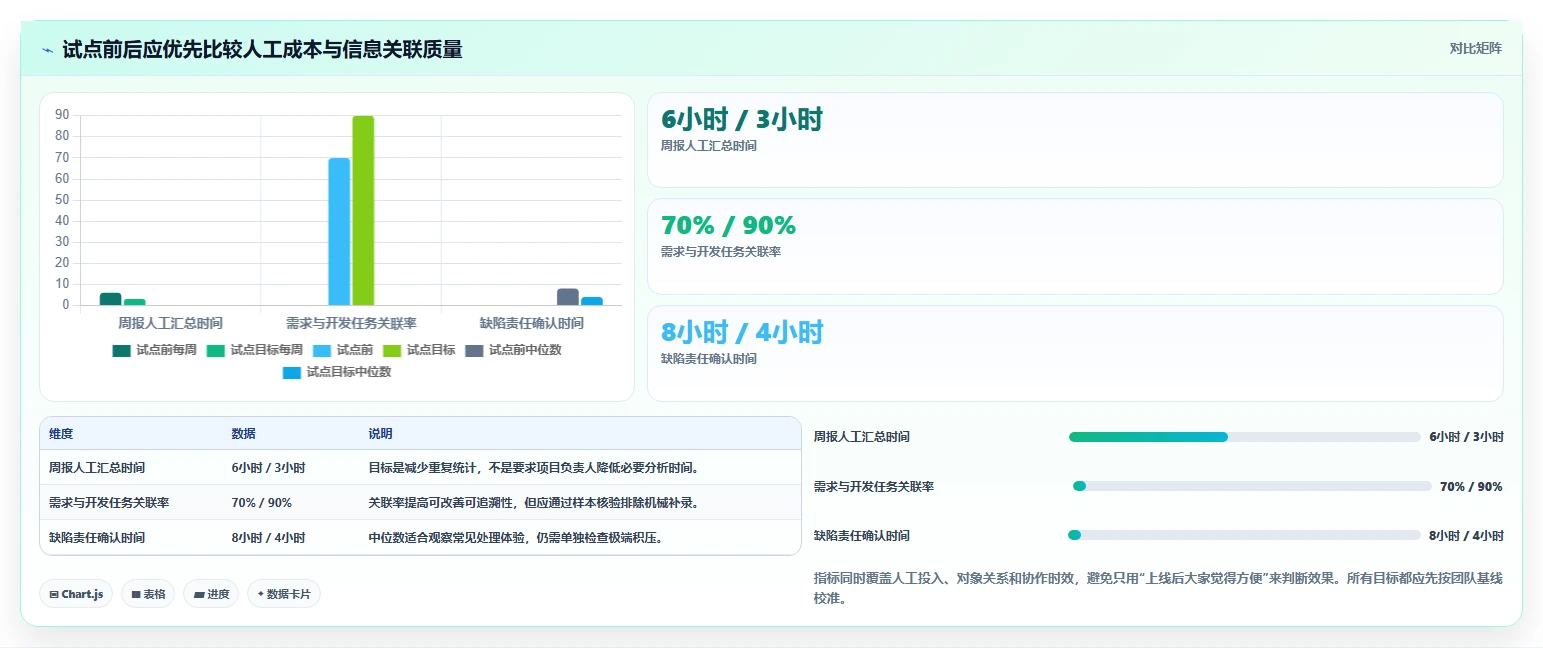Click the table data cell 8小时 / 4小时
This screenshot has height=648, width=1543.
268,538
